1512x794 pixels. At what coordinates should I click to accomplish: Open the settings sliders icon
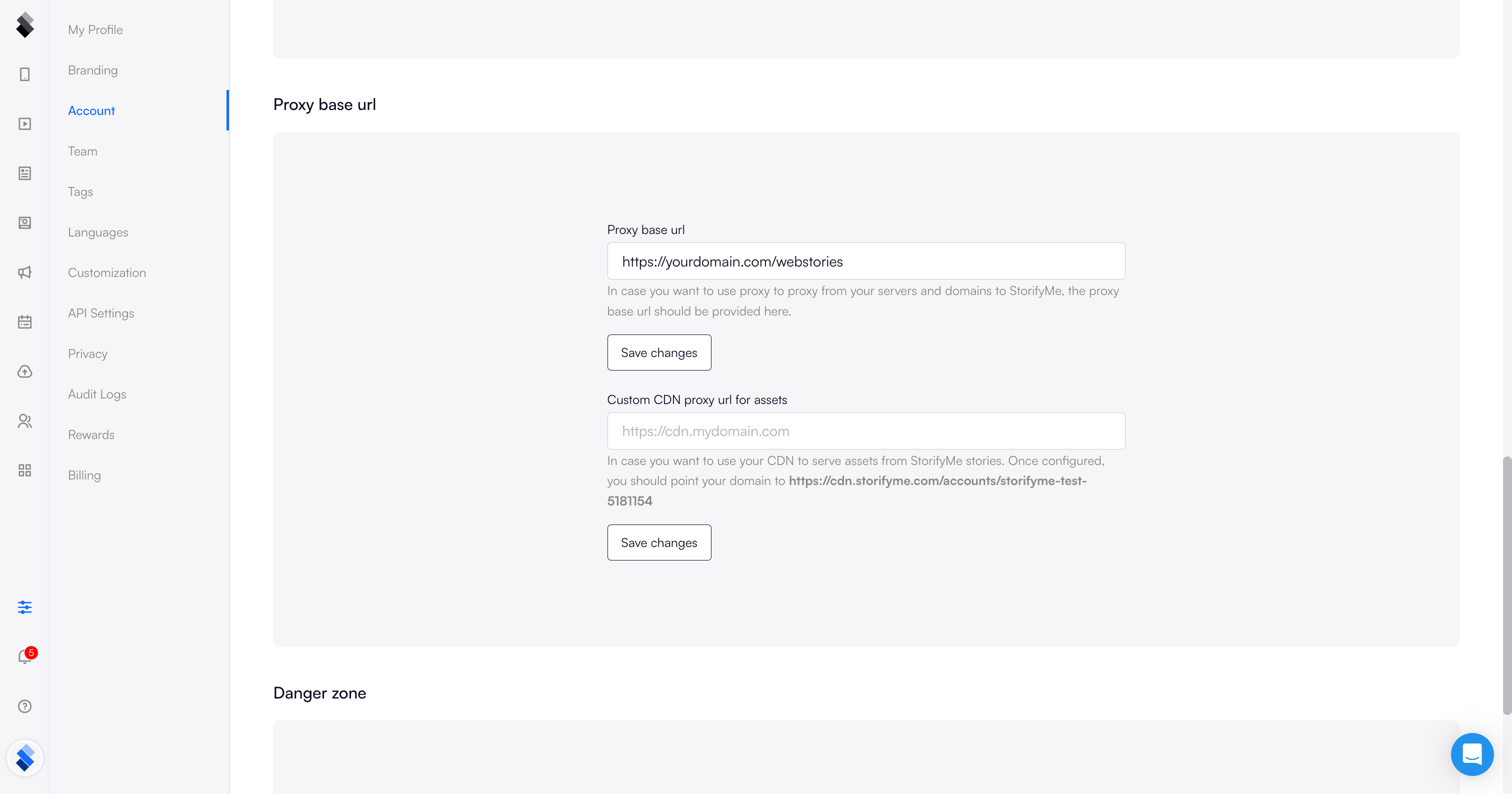[24, 607]
